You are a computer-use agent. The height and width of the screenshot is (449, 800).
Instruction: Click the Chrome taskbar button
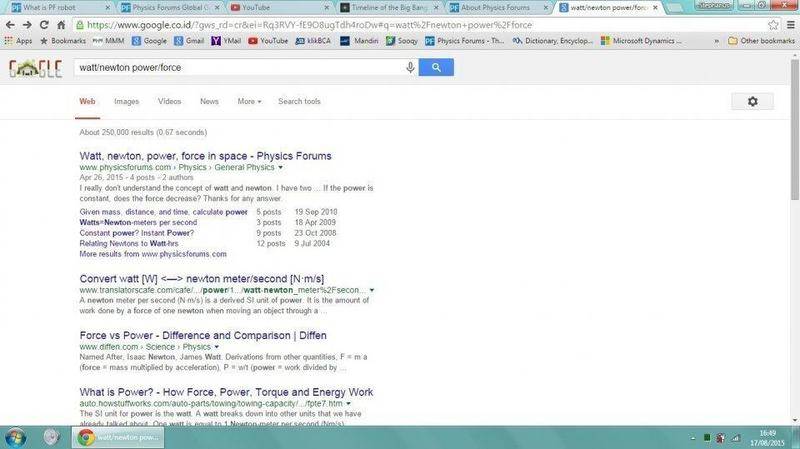tap(118, 438)
